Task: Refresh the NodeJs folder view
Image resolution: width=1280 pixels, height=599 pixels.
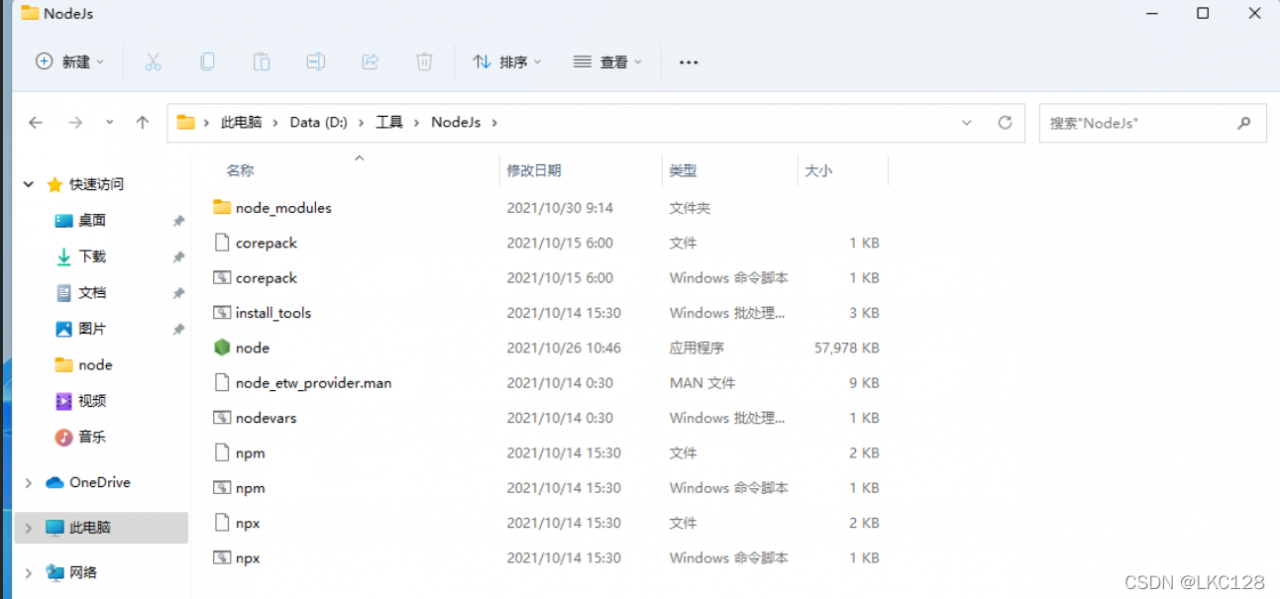Action: [x=1005, y=123]
